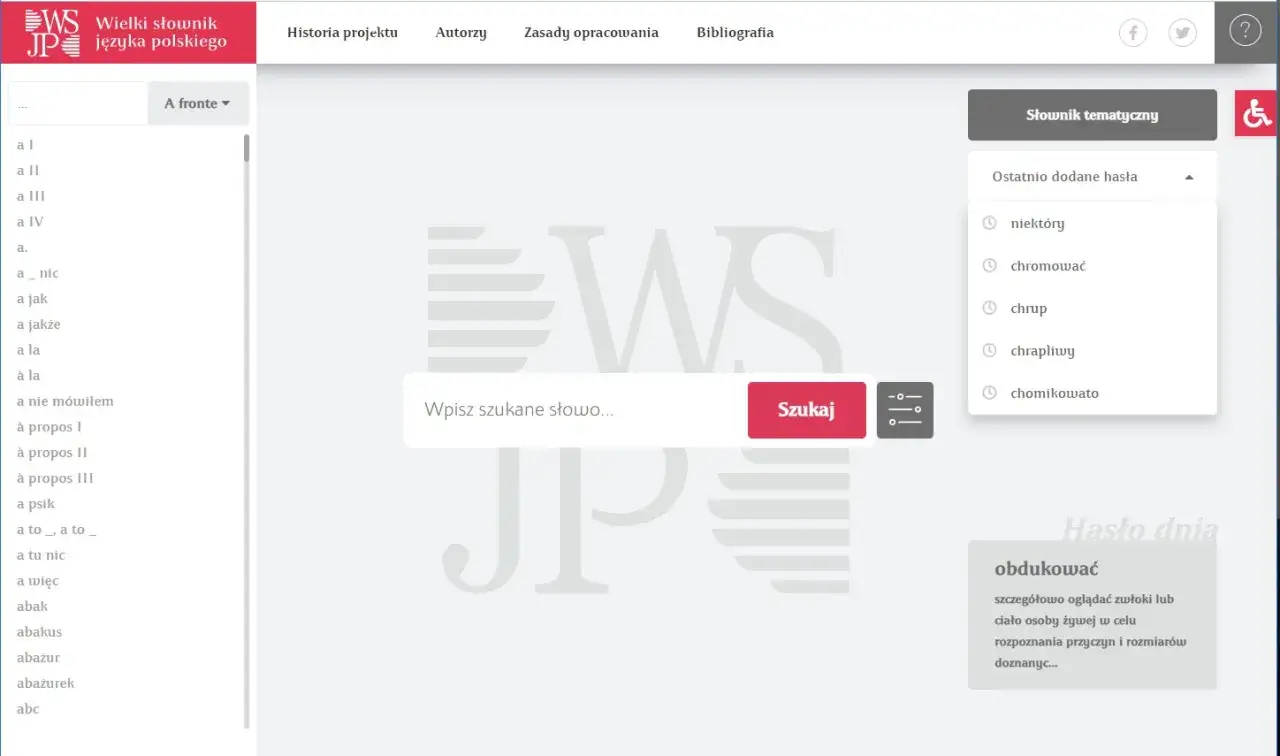The width and height of the screenshot is (1280, 756).
Task: Open recently added entry chromować
Action: click(1048, 266)
